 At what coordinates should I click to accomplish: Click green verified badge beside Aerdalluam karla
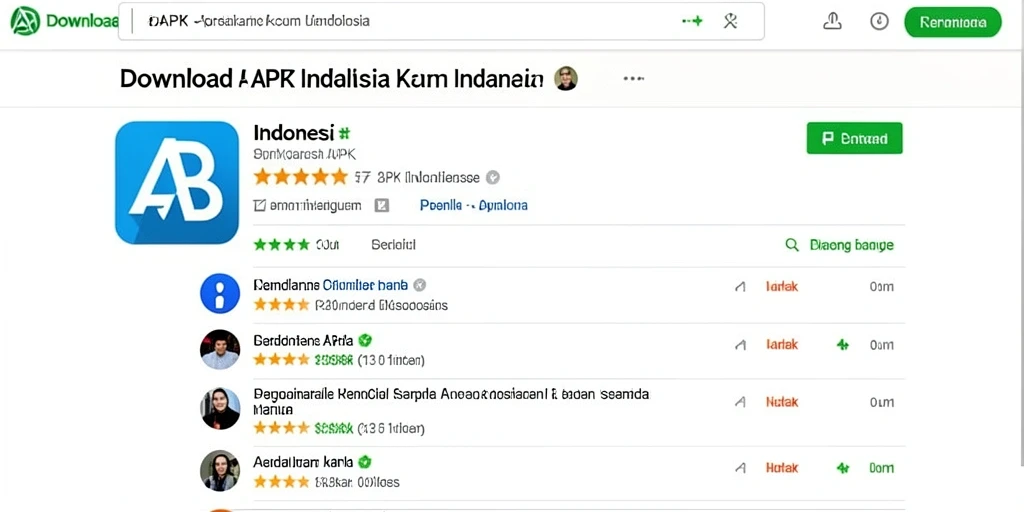(x=365, y=462)
